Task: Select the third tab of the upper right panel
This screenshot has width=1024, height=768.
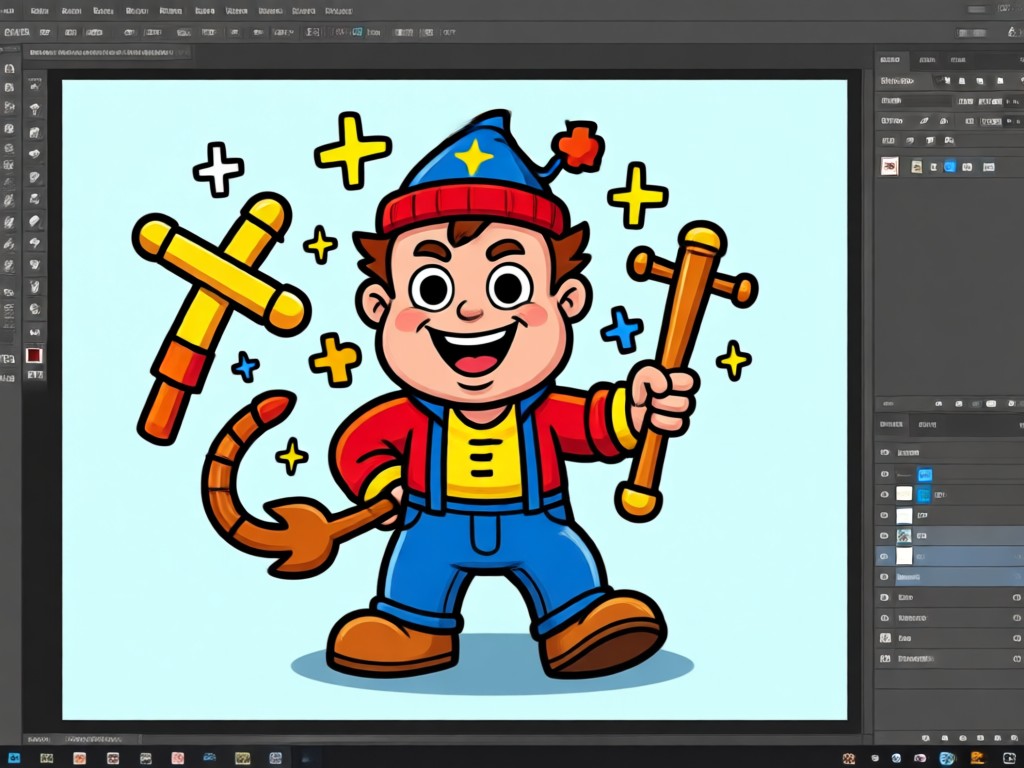Action: pos(957,60)
